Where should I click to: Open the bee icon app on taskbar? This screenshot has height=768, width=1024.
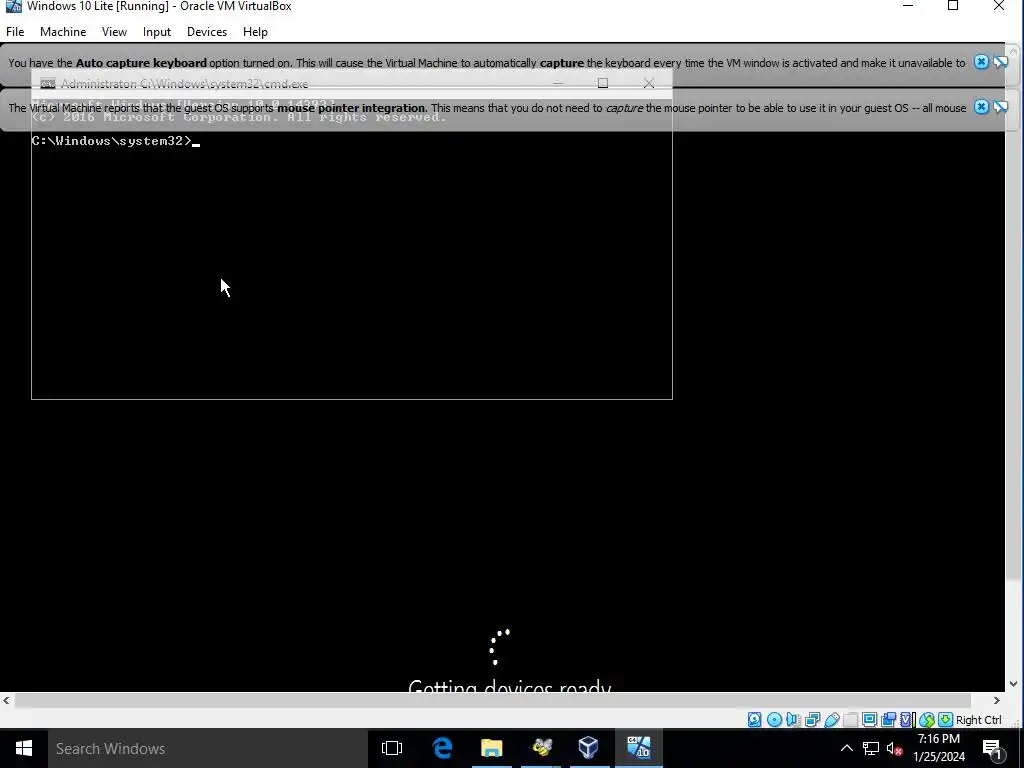541,748
